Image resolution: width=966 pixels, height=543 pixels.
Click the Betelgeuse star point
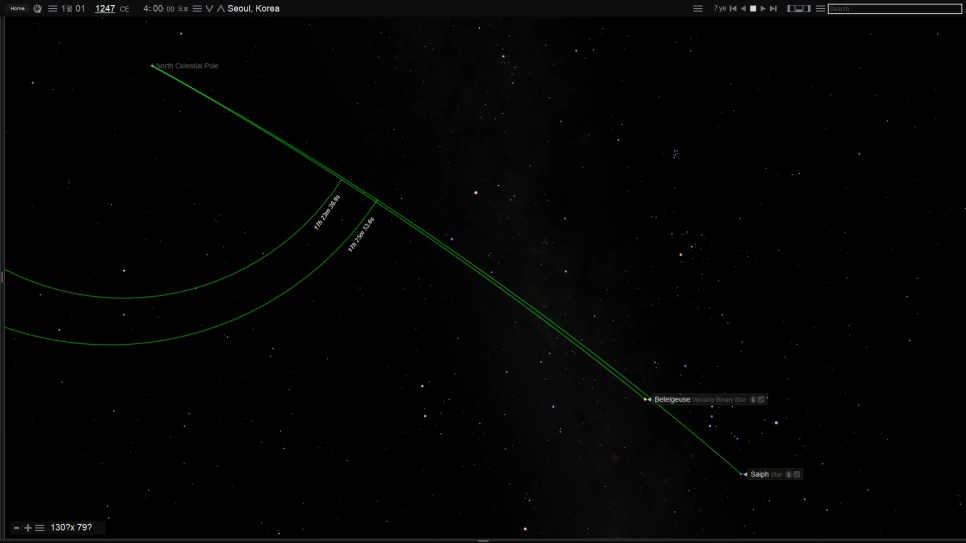pyautogui.click(x=645, y=399)
